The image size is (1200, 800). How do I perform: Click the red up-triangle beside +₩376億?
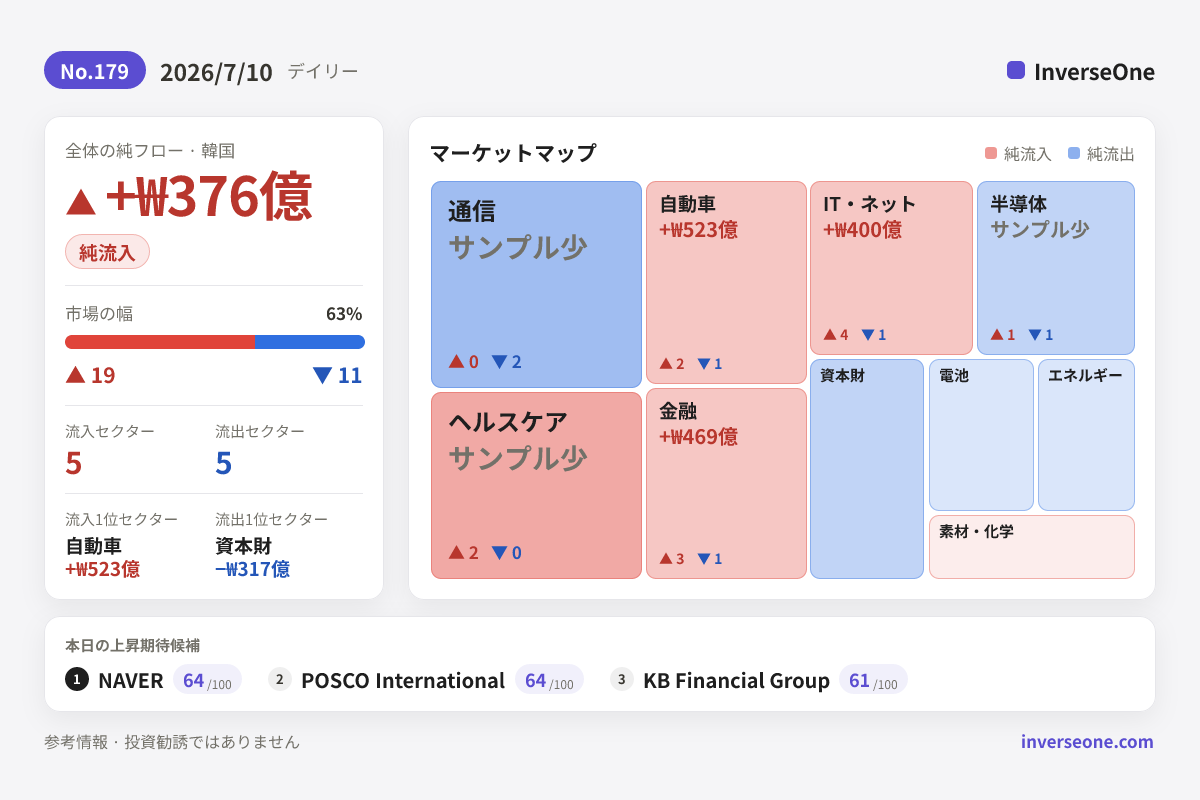[81, 201]
